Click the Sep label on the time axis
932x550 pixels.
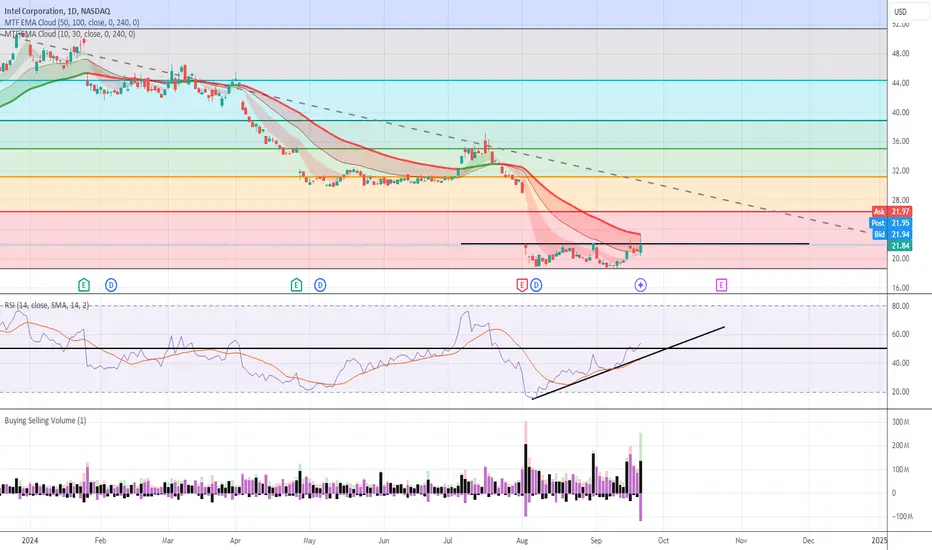click(596, 540)
